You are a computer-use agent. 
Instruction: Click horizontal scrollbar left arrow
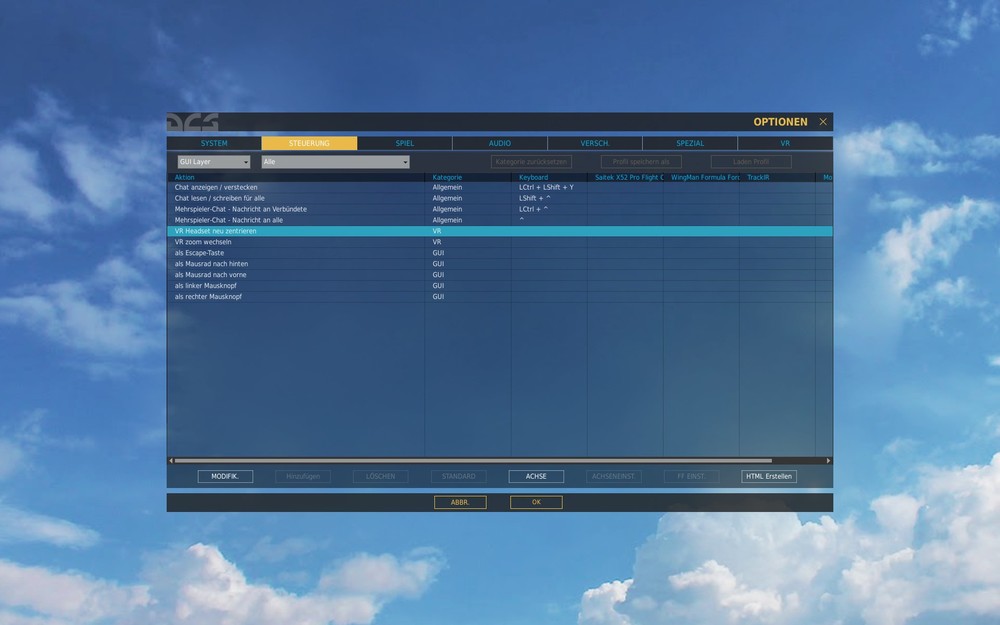(171, 460)
